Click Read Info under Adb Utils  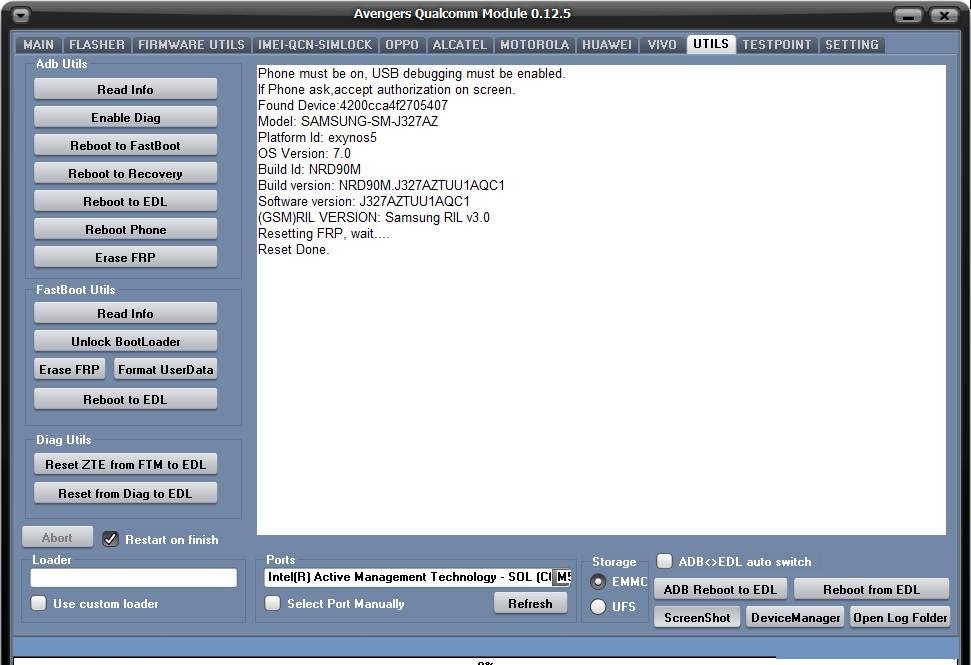[x=125, y=89]
